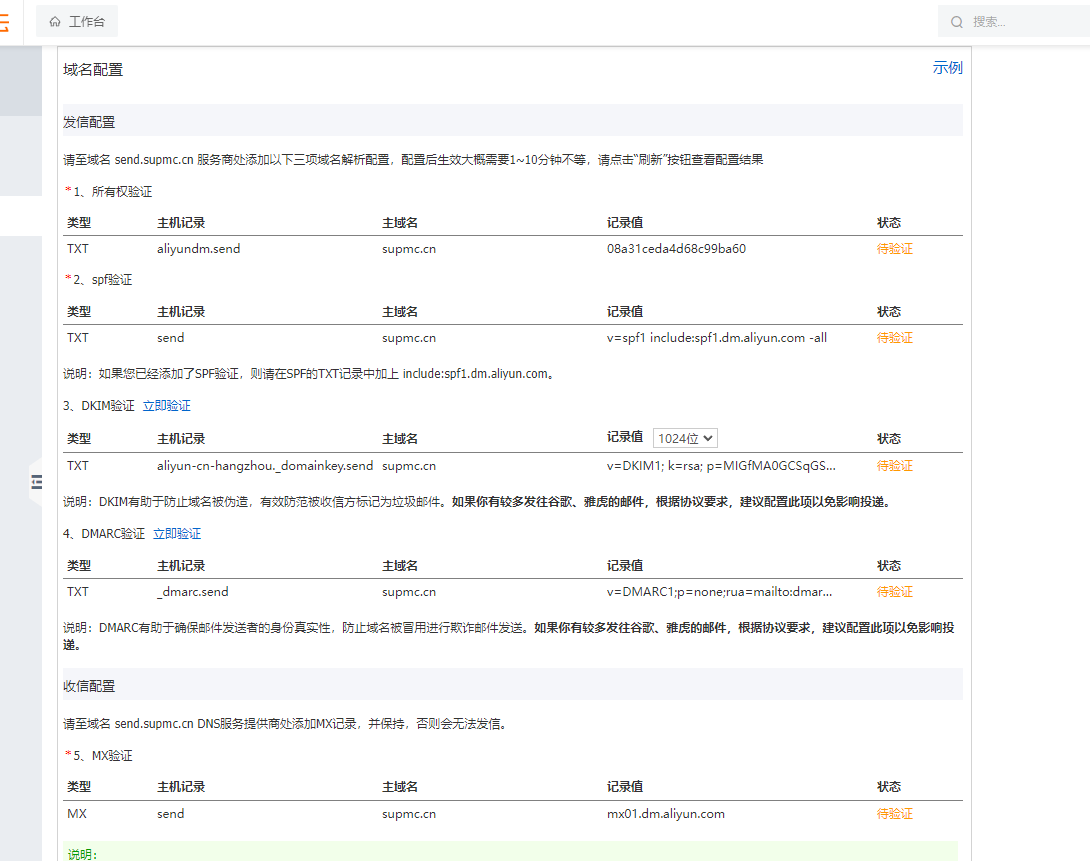Toggle the sidebar collapse handle icon
Viewport: 1090px width, 861px height.
tap(37, 482)
